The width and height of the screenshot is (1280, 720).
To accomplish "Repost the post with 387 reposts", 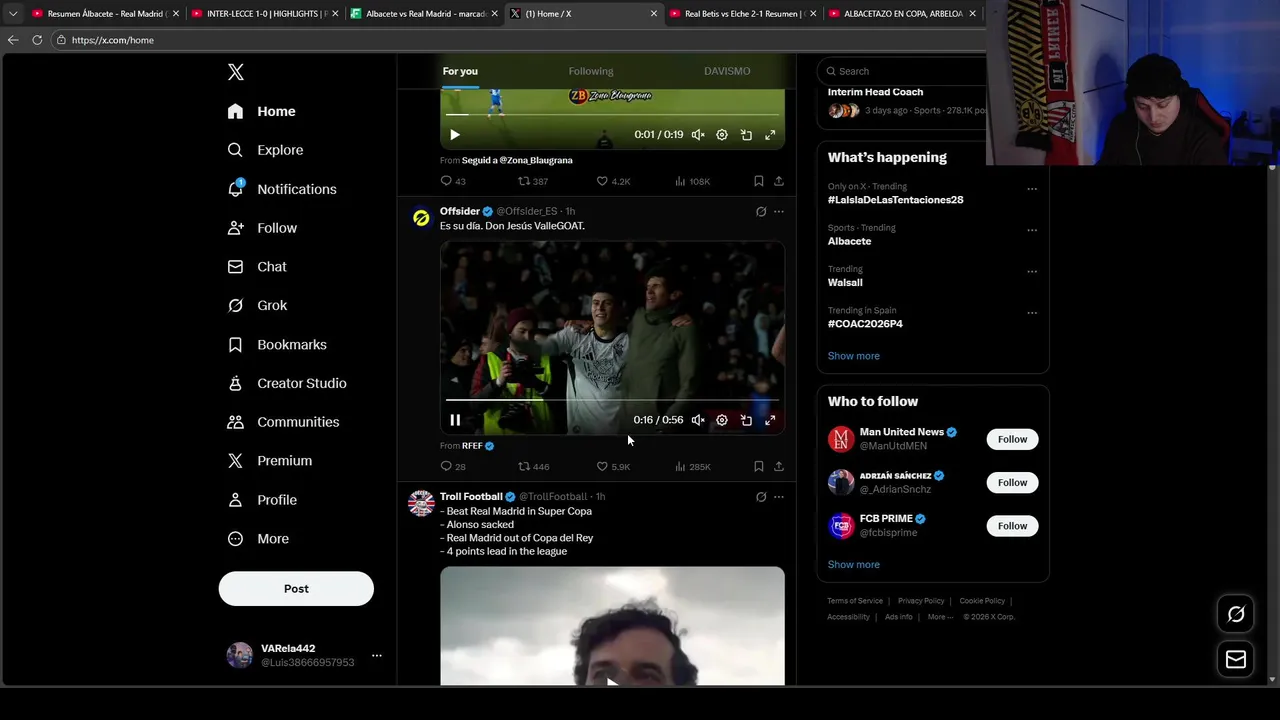I will pos(532,181).
